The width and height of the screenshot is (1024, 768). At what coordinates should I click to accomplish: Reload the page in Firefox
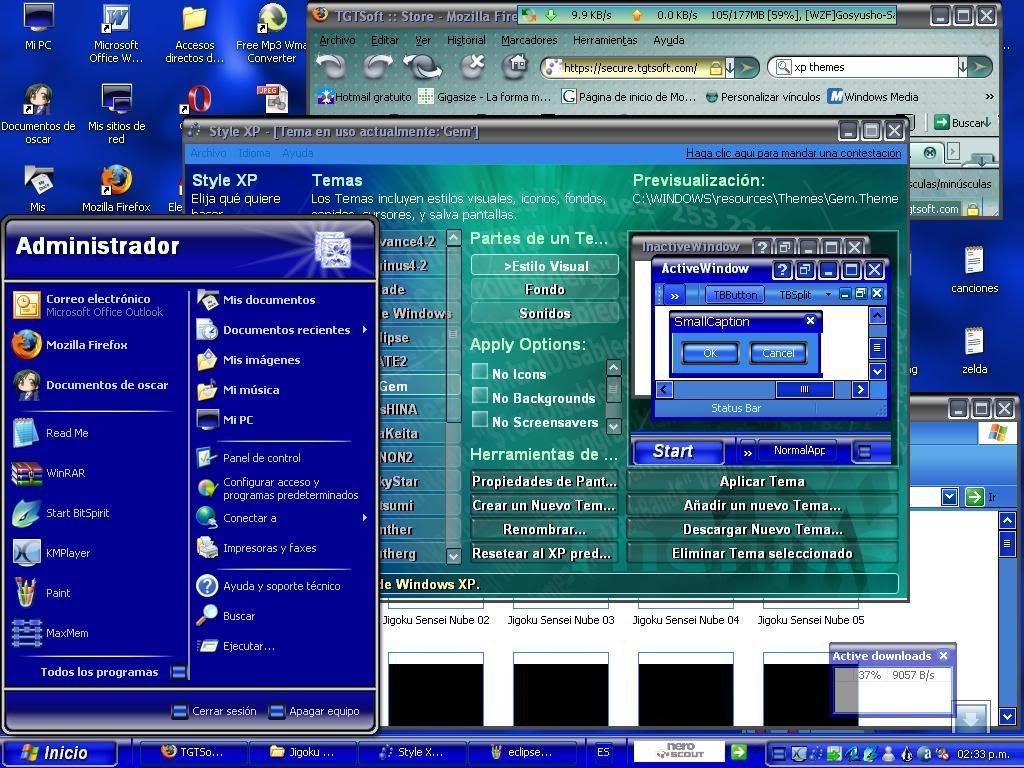(423, 67)
